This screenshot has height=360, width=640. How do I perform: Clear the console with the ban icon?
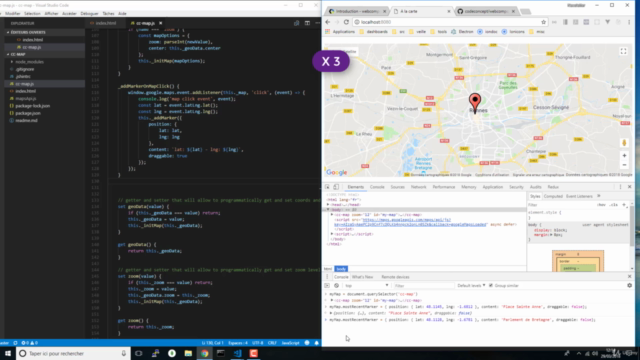tap(336, 286)
